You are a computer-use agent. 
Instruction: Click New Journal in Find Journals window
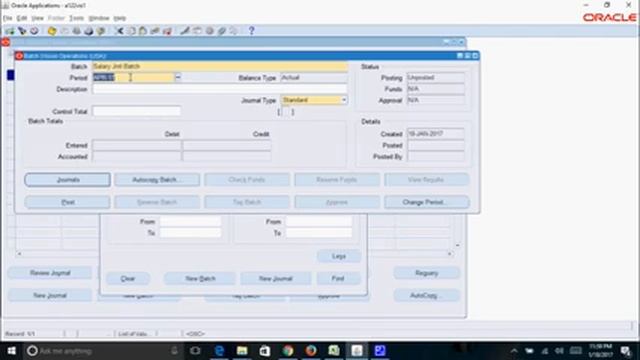[276, 278]
